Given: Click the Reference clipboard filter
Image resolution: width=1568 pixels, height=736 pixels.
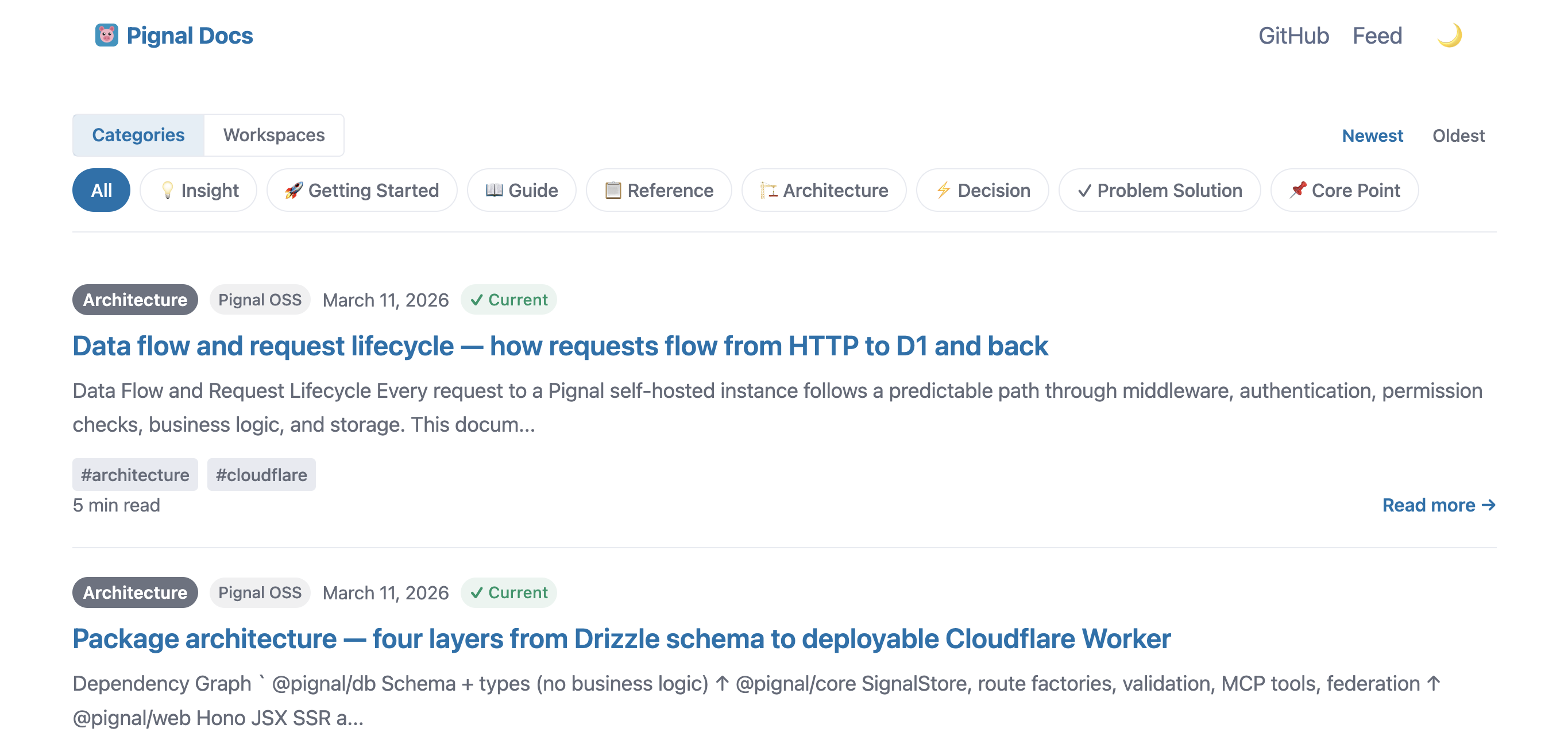Looking at the screenshot, I should click(659, 190).
